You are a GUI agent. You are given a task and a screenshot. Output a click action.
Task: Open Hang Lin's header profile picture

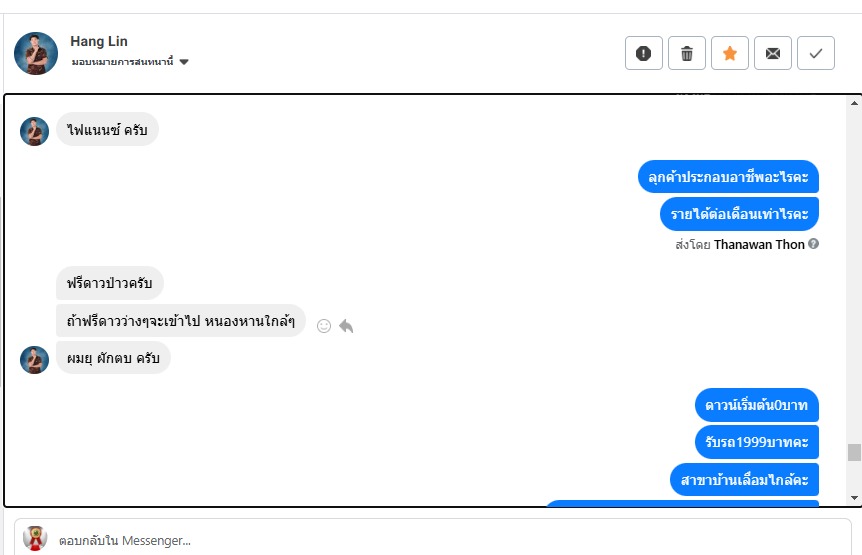(36, 53)
